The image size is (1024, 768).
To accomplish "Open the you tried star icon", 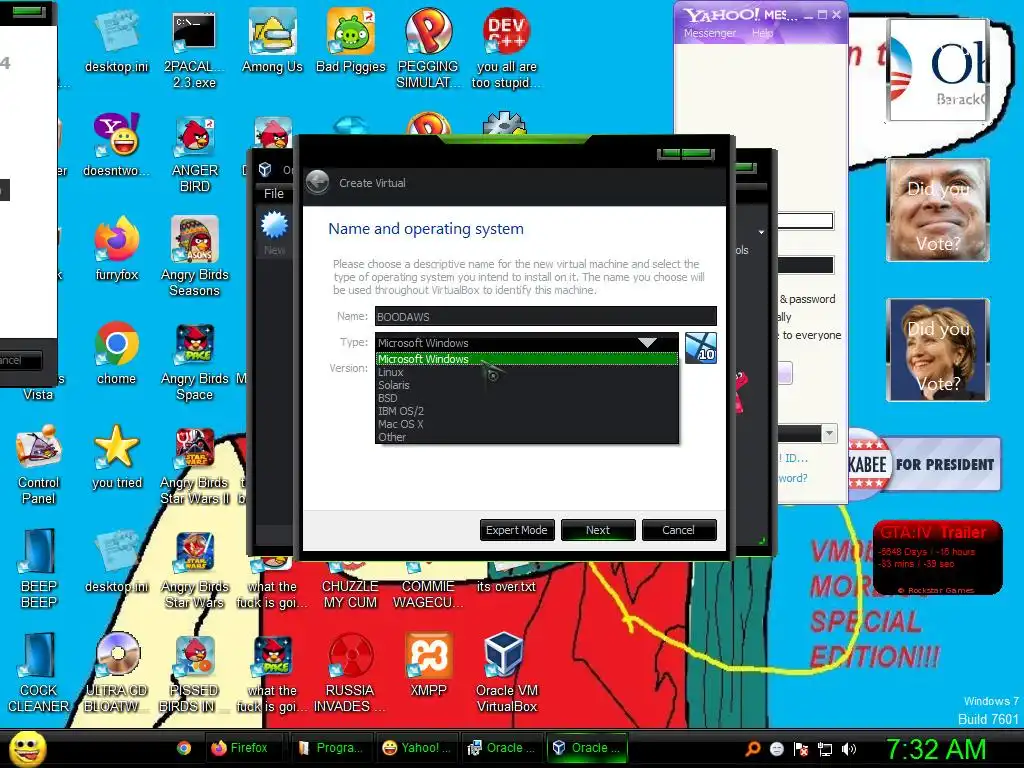I will [x=116, y=457].
